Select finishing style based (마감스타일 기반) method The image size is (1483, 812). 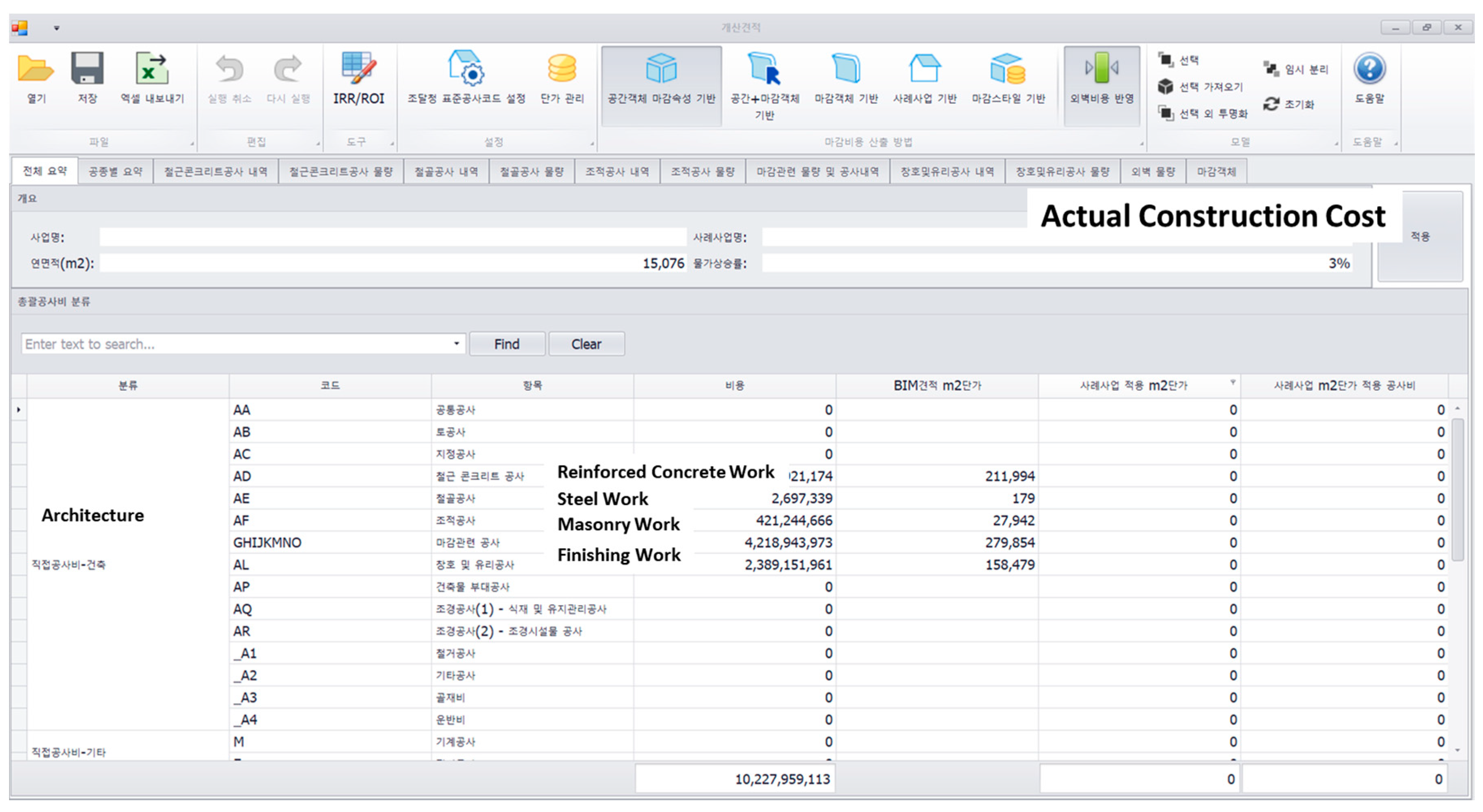point(1007,70)
